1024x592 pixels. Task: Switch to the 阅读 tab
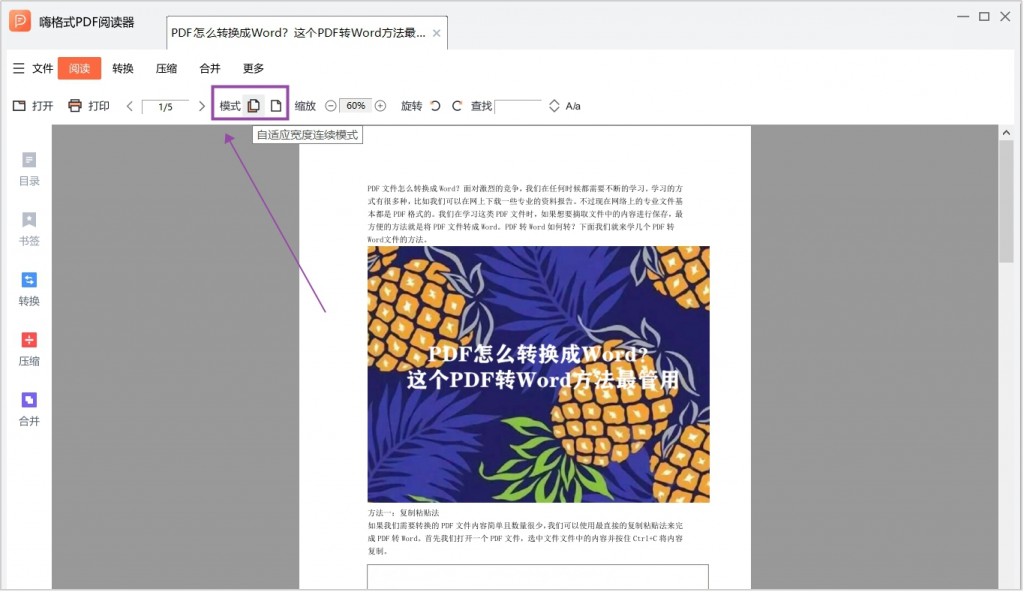tap(79, 68)
